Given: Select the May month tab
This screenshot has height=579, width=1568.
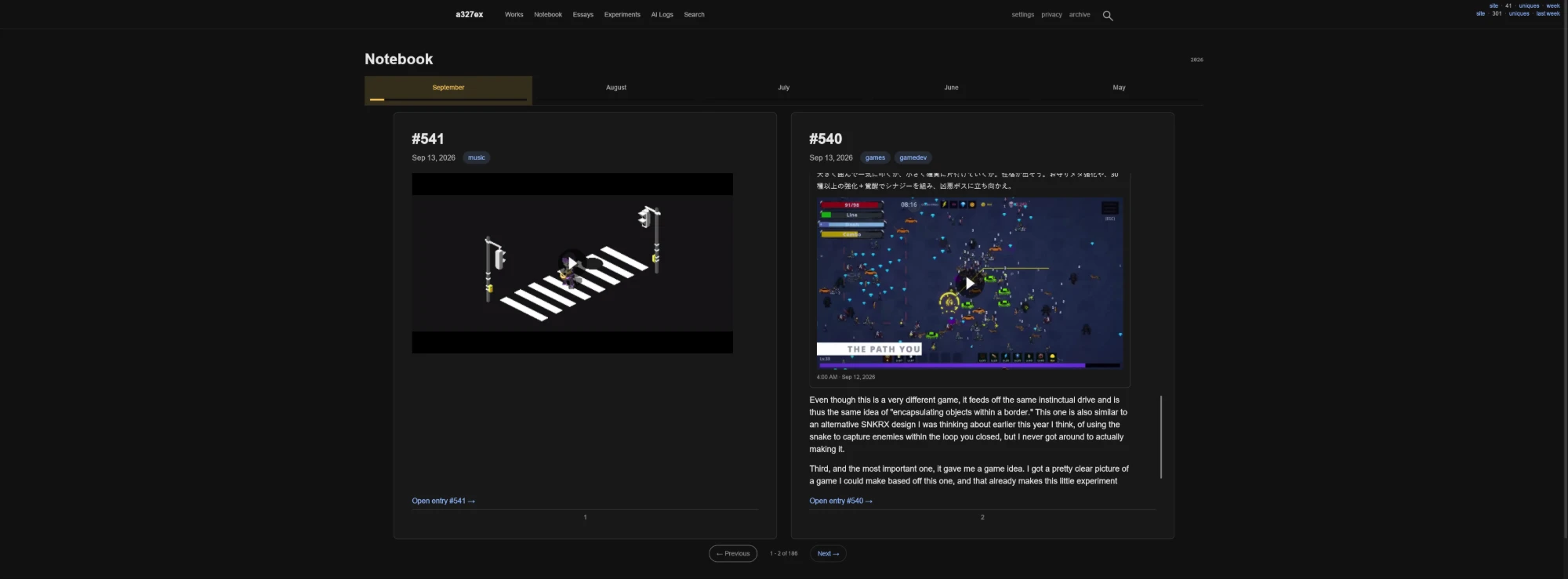Looking at the screenshot, I should tap(1119, 88).
